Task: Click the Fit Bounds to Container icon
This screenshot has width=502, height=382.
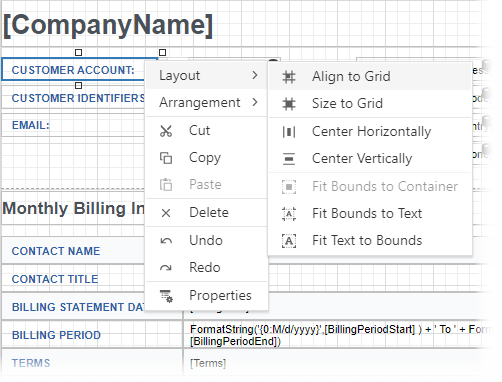Action: click(289, 187)
